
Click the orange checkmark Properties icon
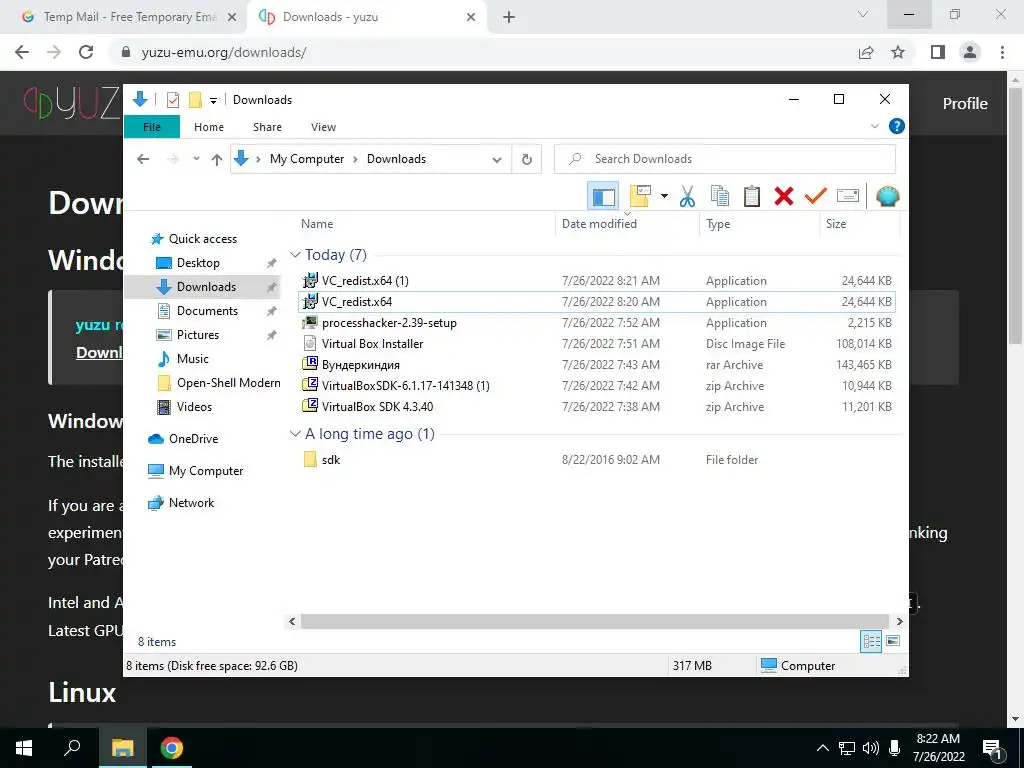pyautogui.click(x=816, y=196)
